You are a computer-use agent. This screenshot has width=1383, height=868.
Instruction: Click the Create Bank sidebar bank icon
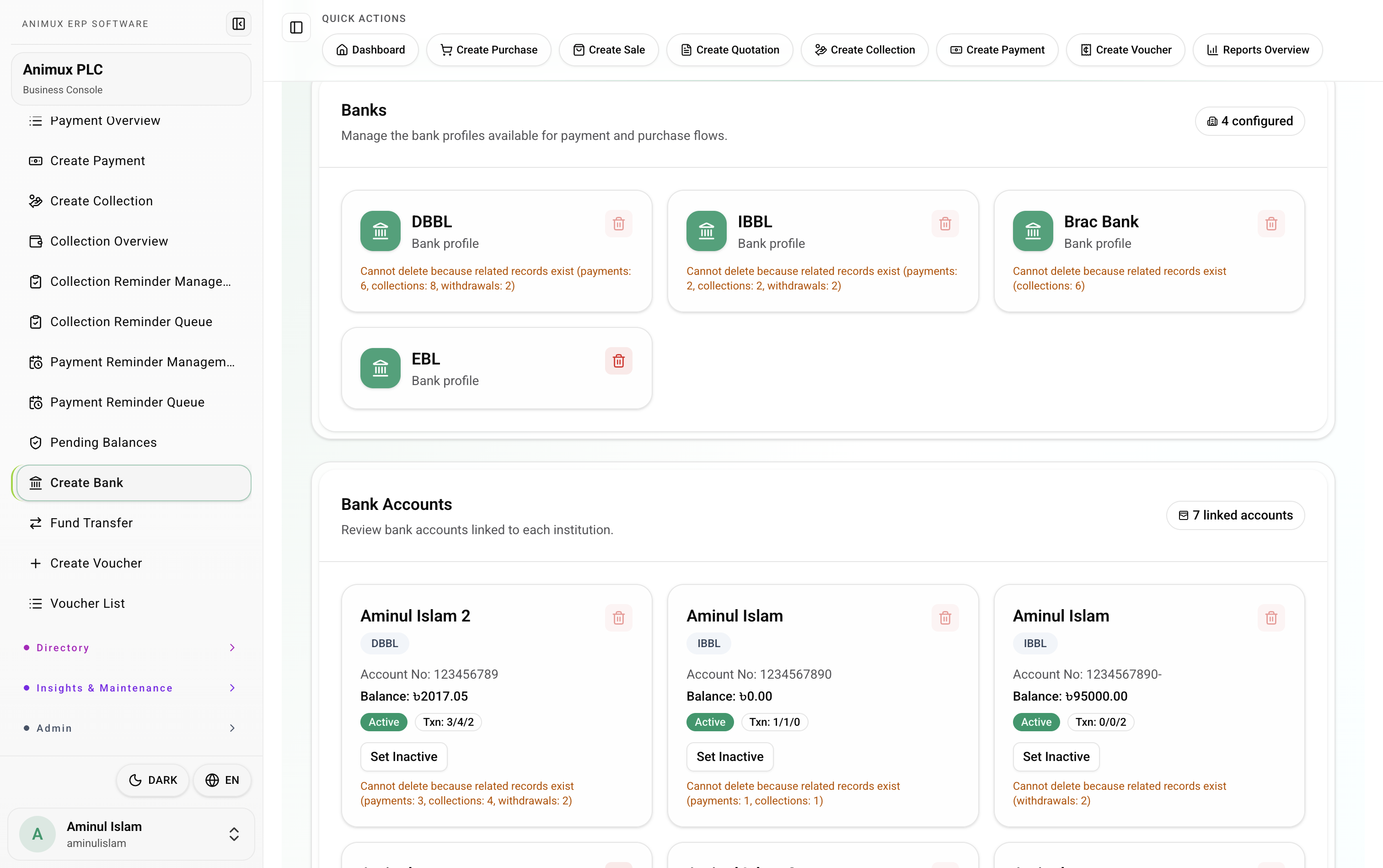click(36, 483)
